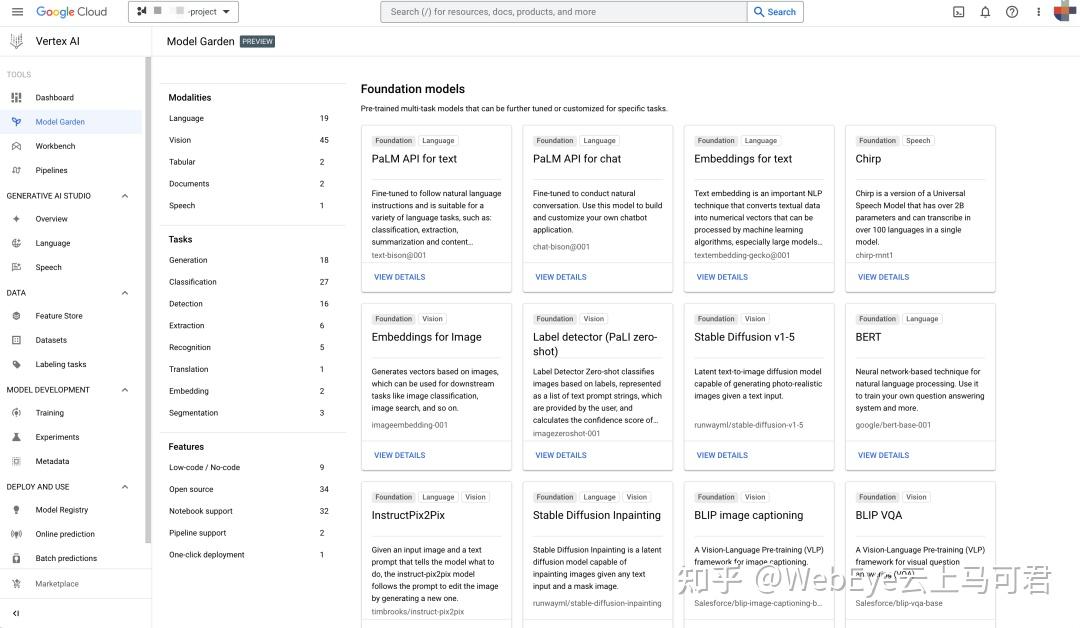
Task: Open the Dashboard menu item
Action: [55, 97]
